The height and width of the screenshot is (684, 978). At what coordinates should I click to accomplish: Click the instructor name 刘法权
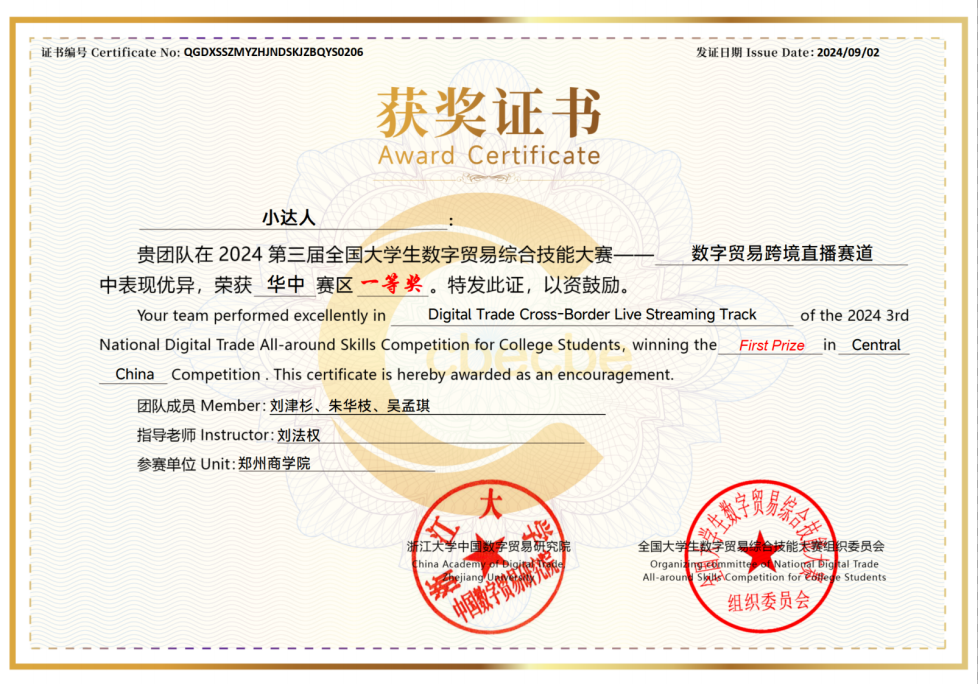(x=298, y=435)
